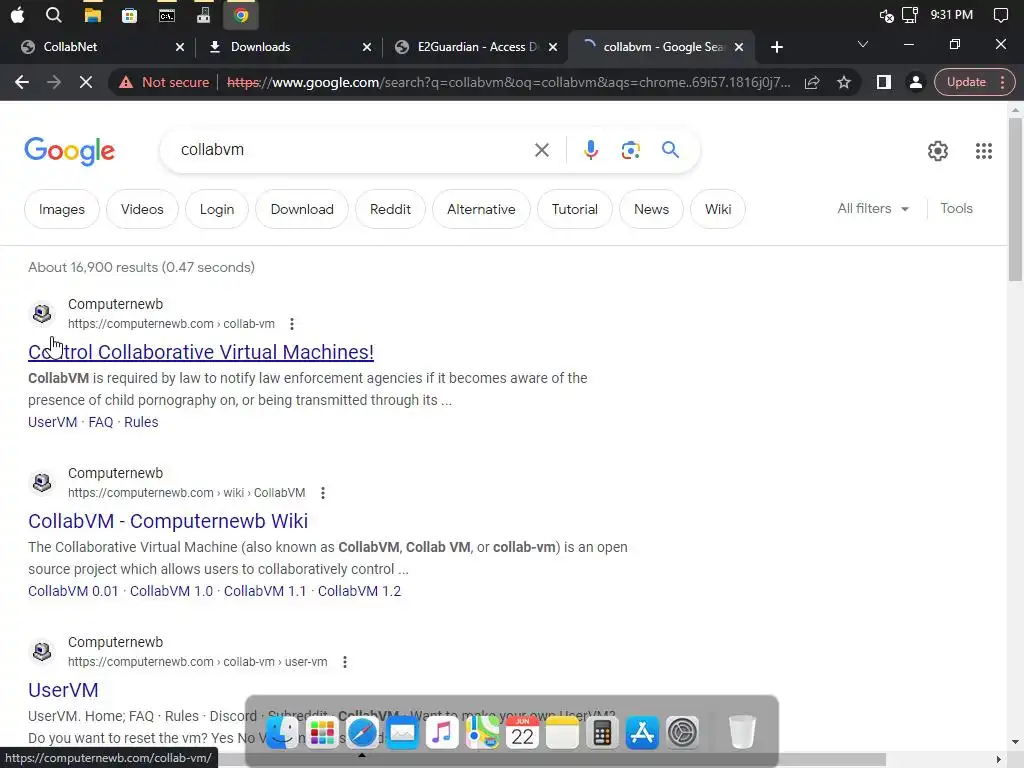Viewport: 1024px width, 768px height.
Task: Open Google quick settings gear
Action: click(938, 151)
